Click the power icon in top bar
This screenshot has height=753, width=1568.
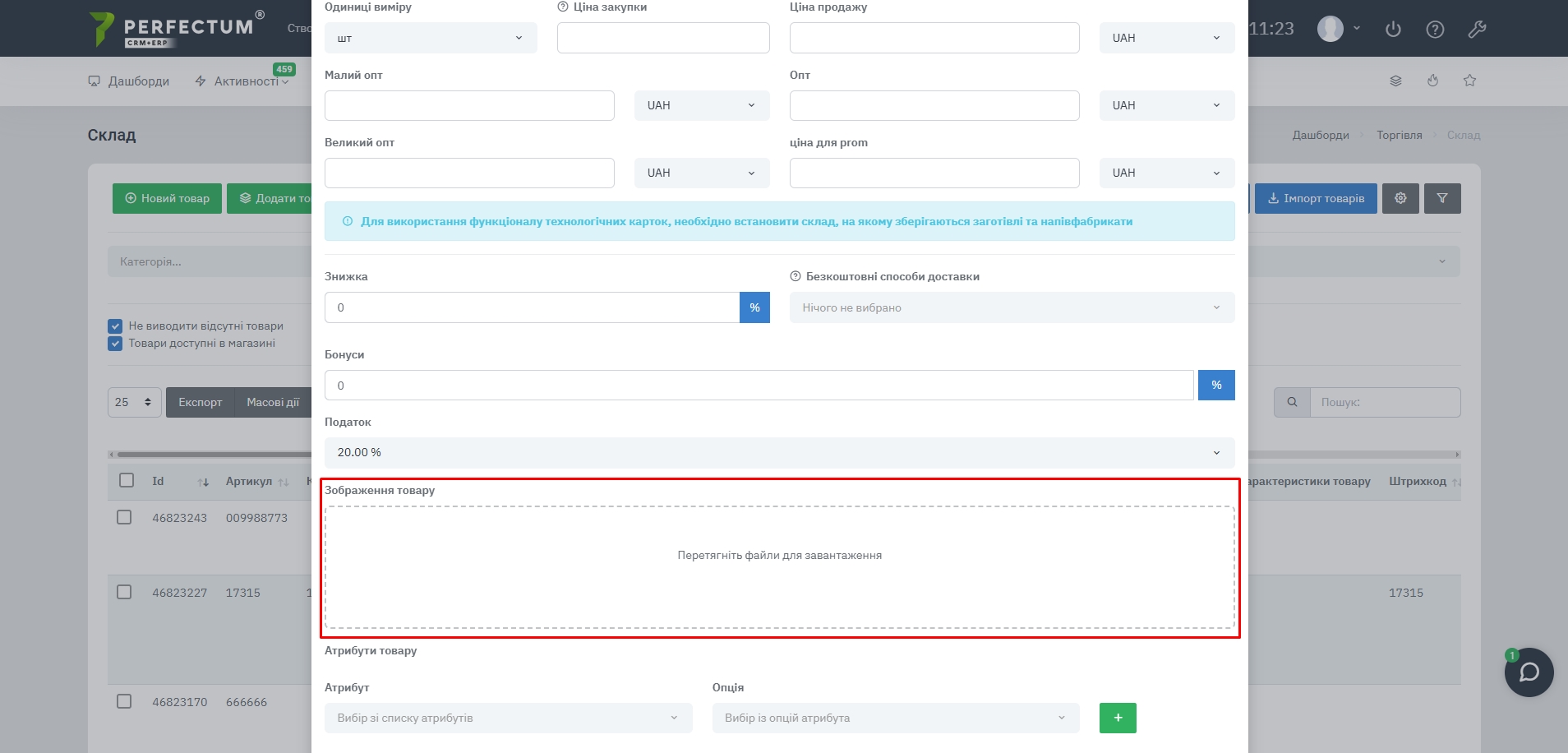(1393, 30)
